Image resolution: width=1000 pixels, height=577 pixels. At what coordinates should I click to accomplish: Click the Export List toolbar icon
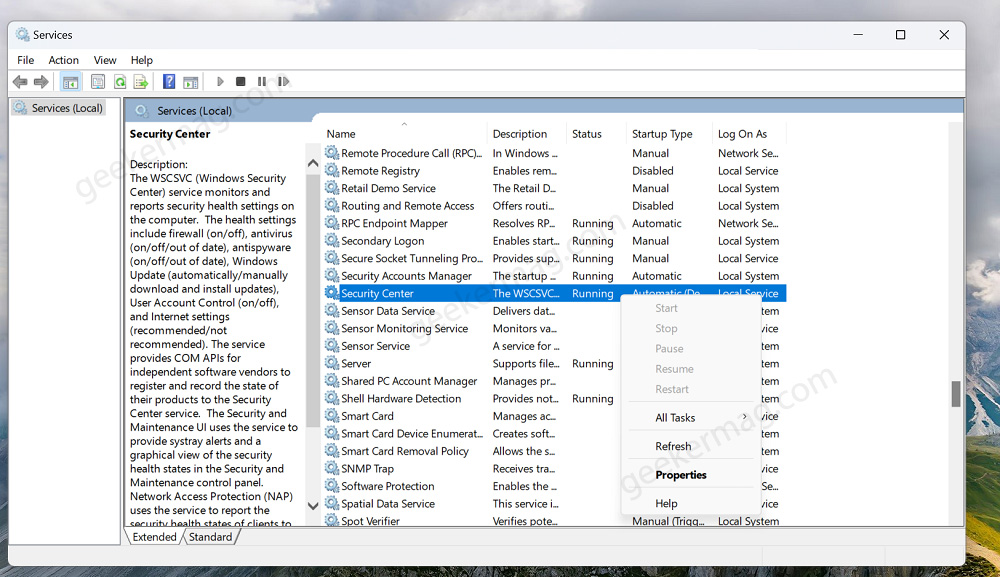(x=141, y=82)
